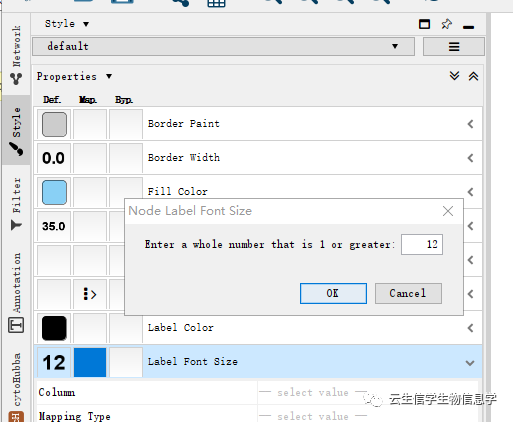
Task: Collapse the Label Font Size mapping
Action: [x=470, y=363]
